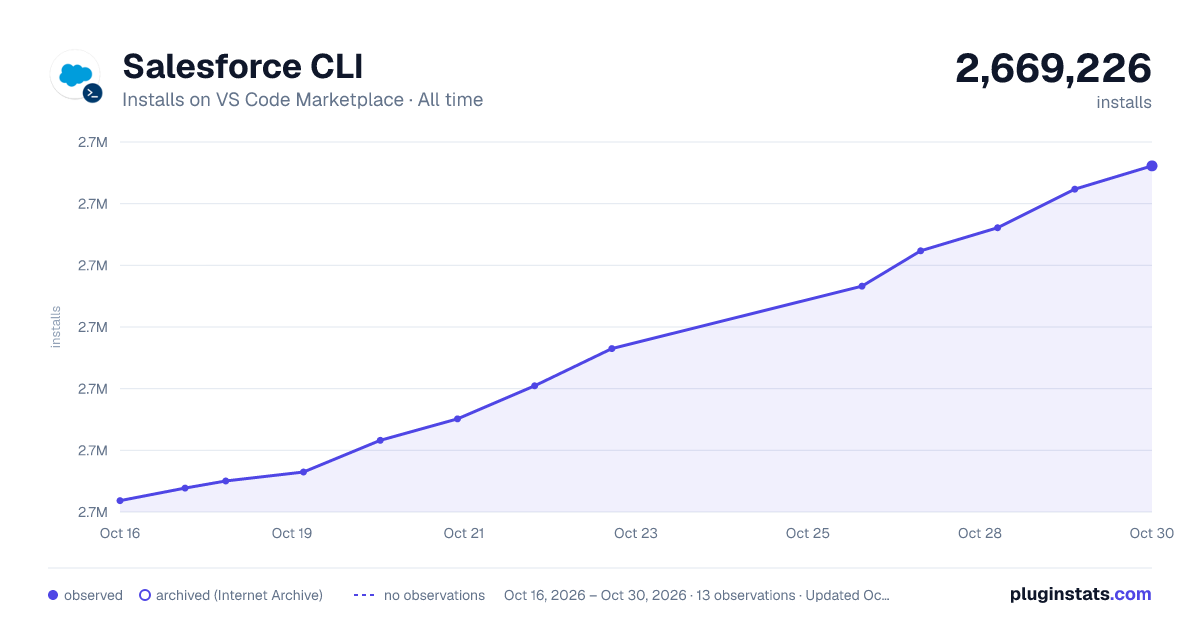Click the Oct 28 axis label
The height and width of the screenshot is (630, 1200).
coord(980,533)
